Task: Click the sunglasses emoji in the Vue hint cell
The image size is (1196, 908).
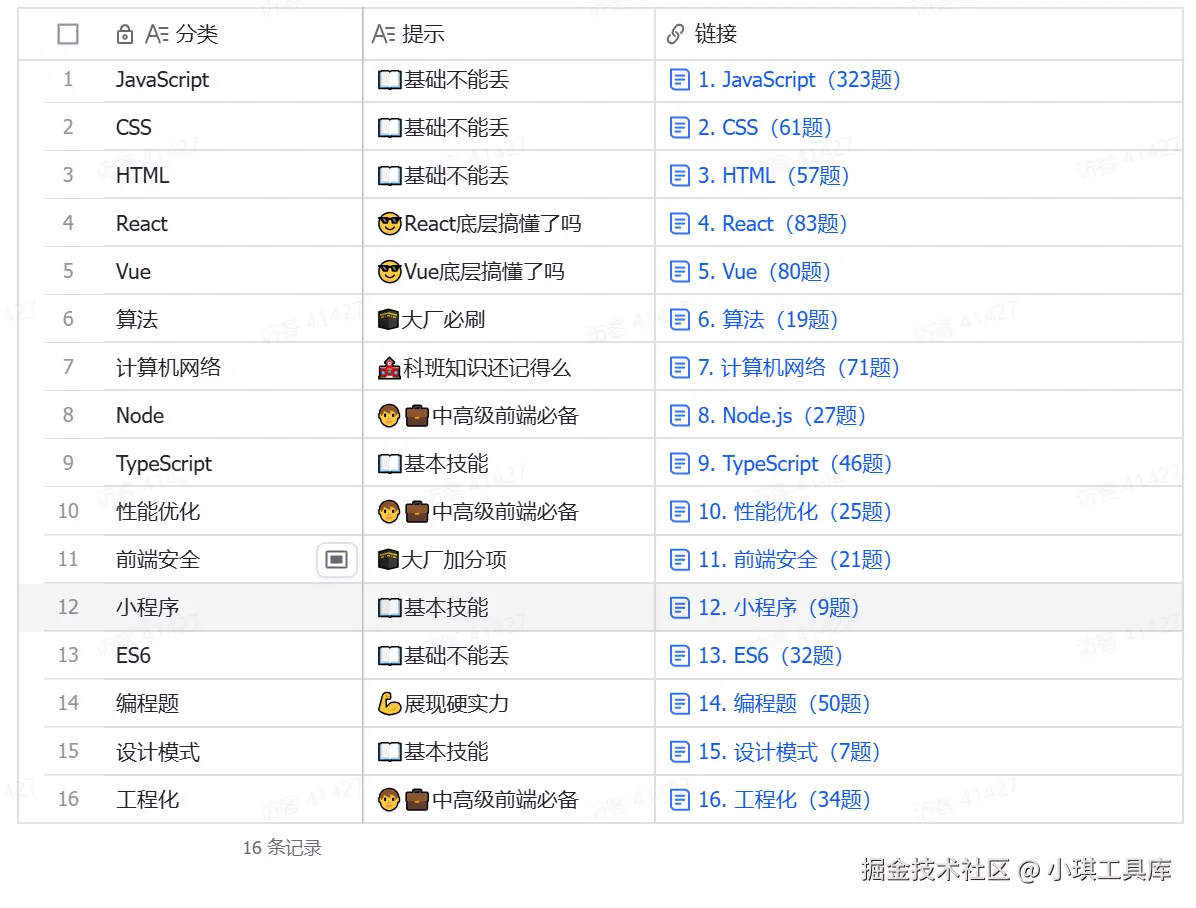Action: [390, 272]
